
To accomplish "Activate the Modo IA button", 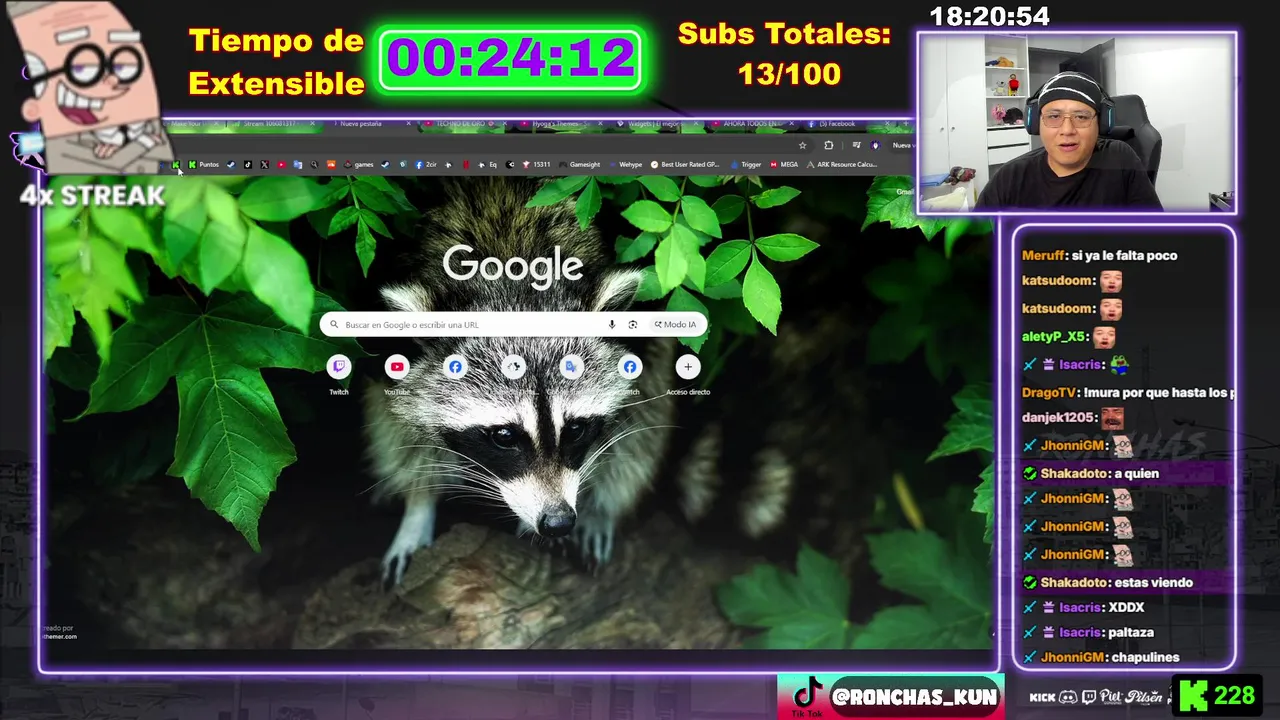I will pyautogui.click(x=676, y=325).
